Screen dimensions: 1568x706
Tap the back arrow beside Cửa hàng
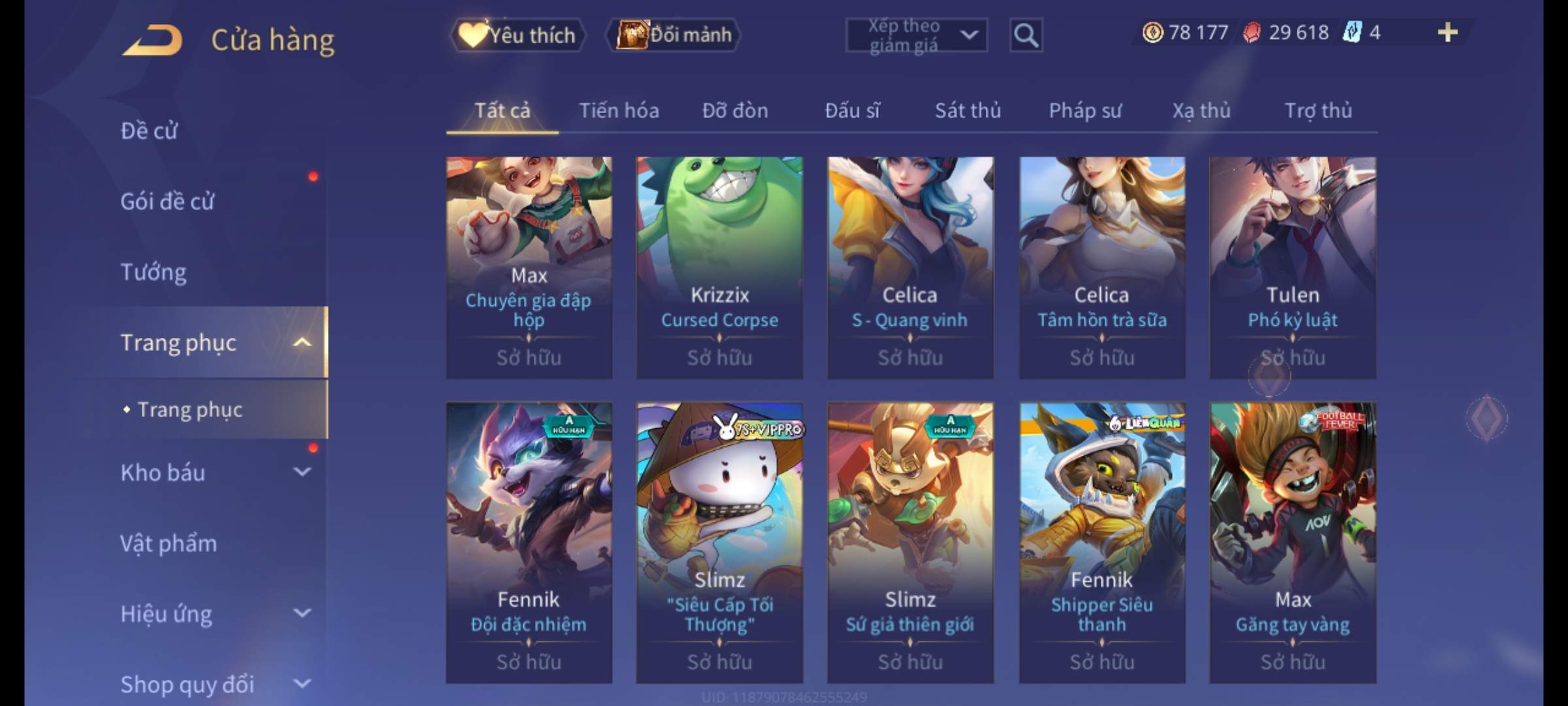tap(152, 41)
